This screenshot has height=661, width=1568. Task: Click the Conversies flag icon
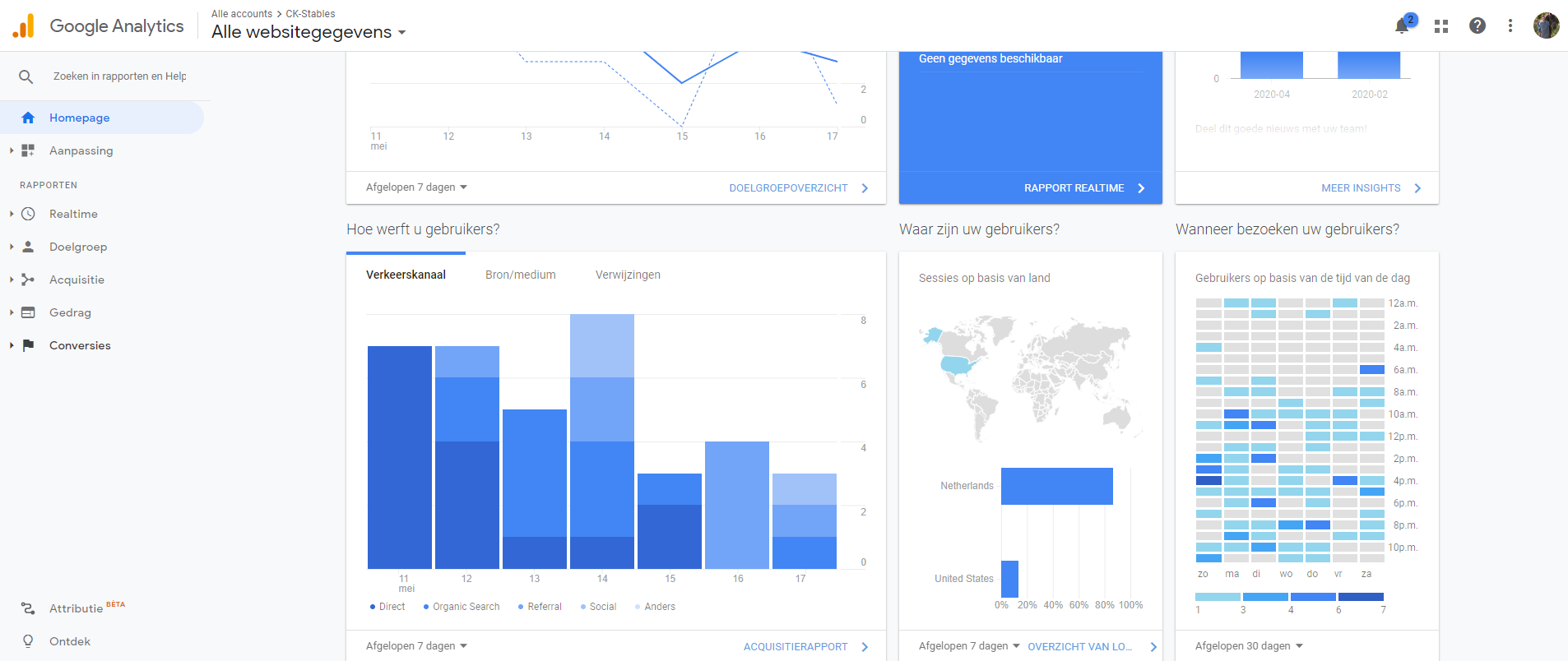(x=28, y=345)
